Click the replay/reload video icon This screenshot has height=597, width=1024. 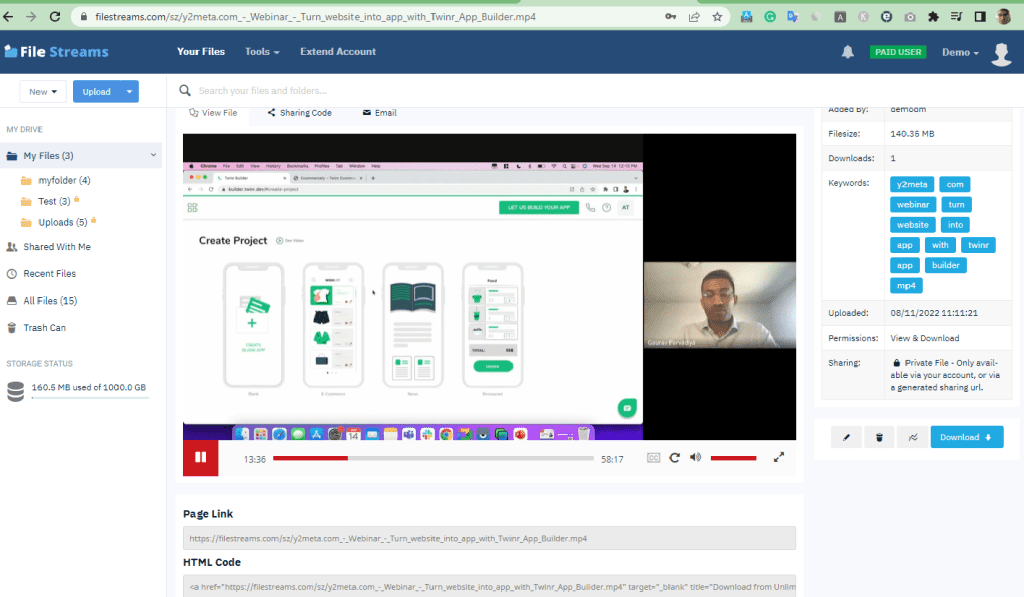pos(675,458)
